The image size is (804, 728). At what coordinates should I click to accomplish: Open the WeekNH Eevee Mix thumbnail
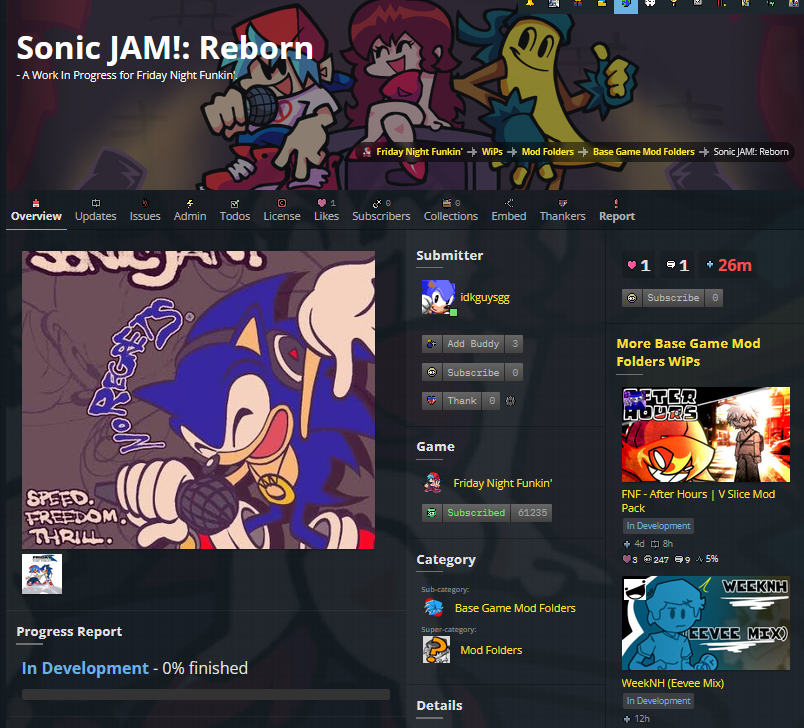pyautogui.click(x=706, y=623)
